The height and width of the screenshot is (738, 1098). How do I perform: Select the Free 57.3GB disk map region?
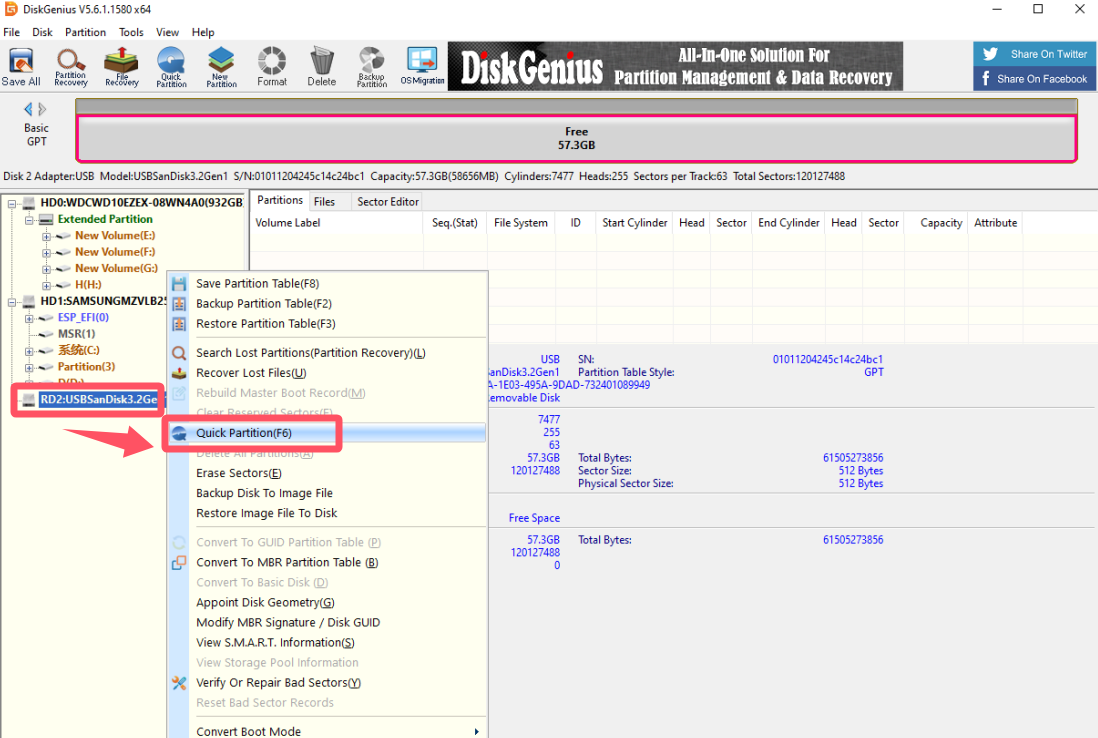point(576,138)
